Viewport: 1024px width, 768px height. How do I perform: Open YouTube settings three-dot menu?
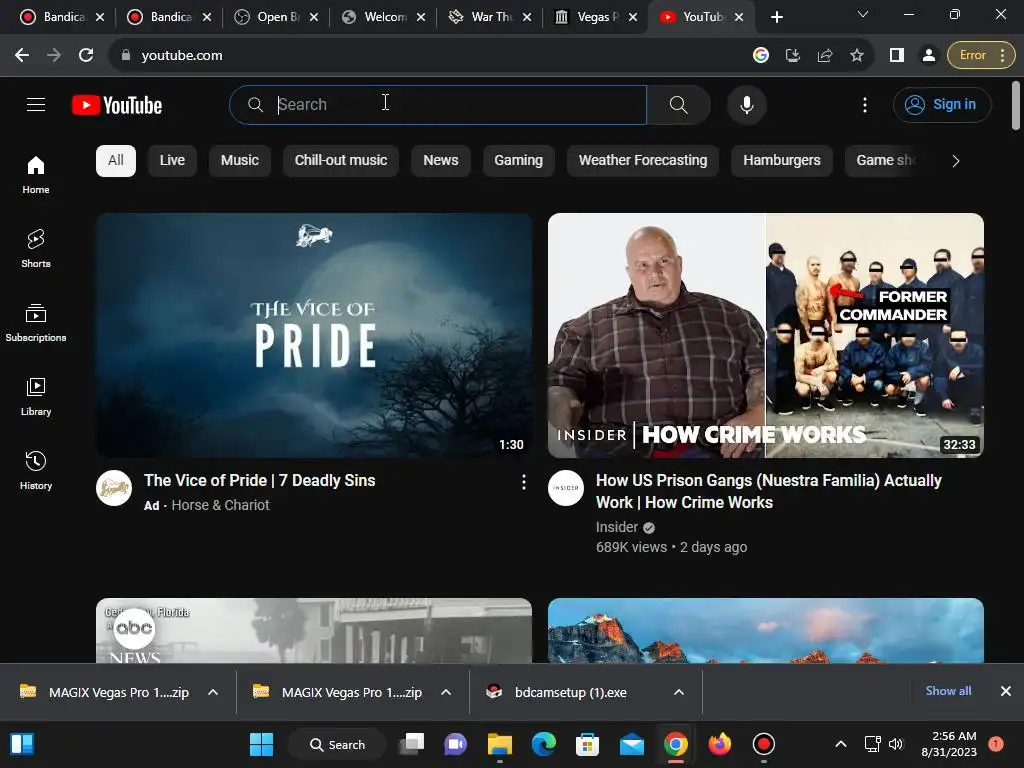pyautogui.click(x=865, y=104)
